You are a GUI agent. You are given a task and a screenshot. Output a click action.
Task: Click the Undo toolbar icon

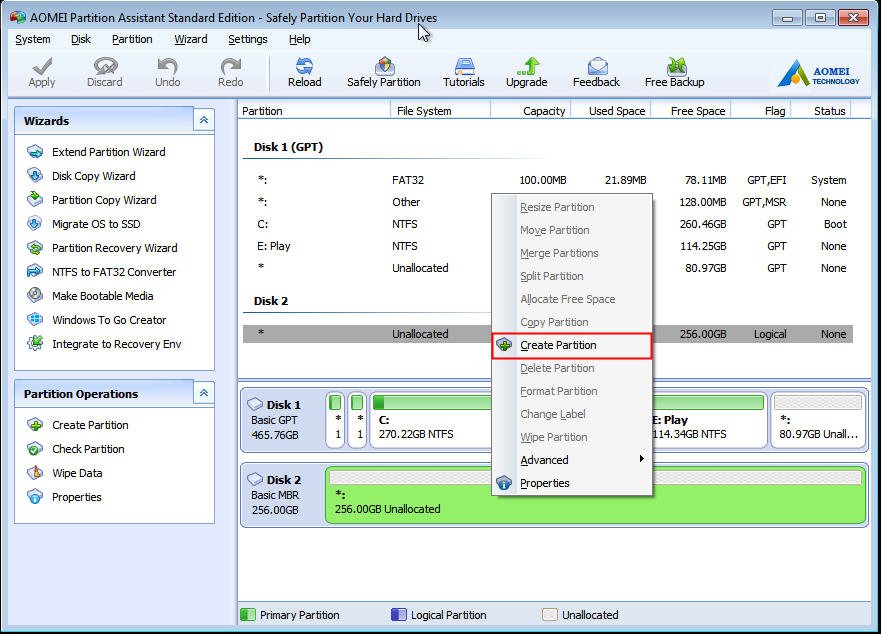coord(167,73)
